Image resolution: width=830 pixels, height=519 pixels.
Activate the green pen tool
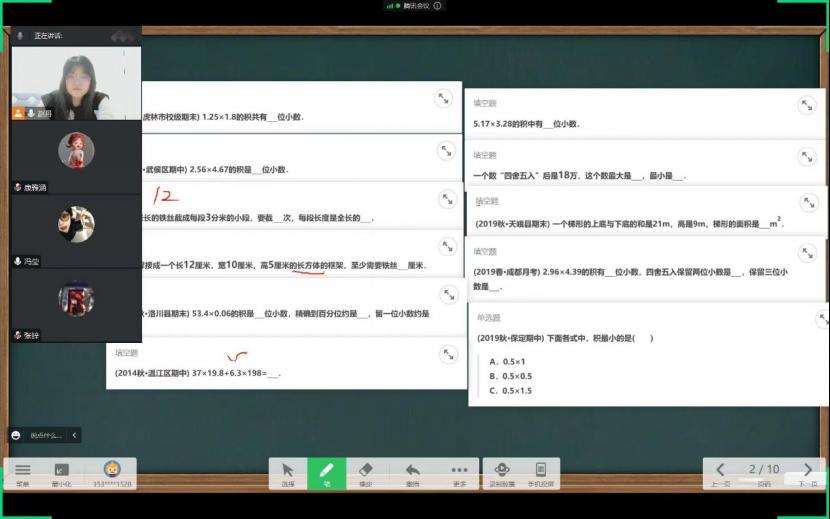(325, 472)
